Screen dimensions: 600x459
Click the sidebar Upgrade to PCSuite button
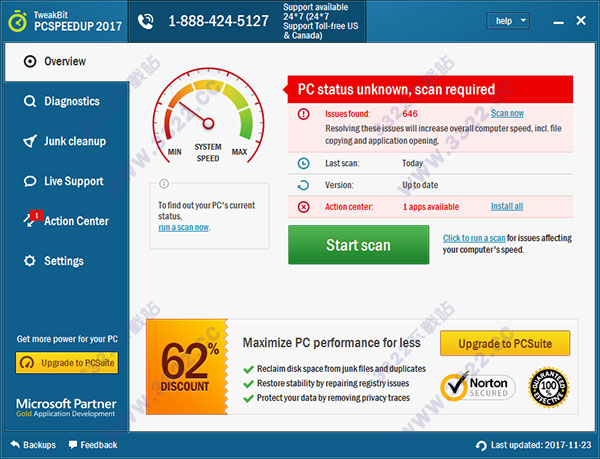[x=67, y=363]
